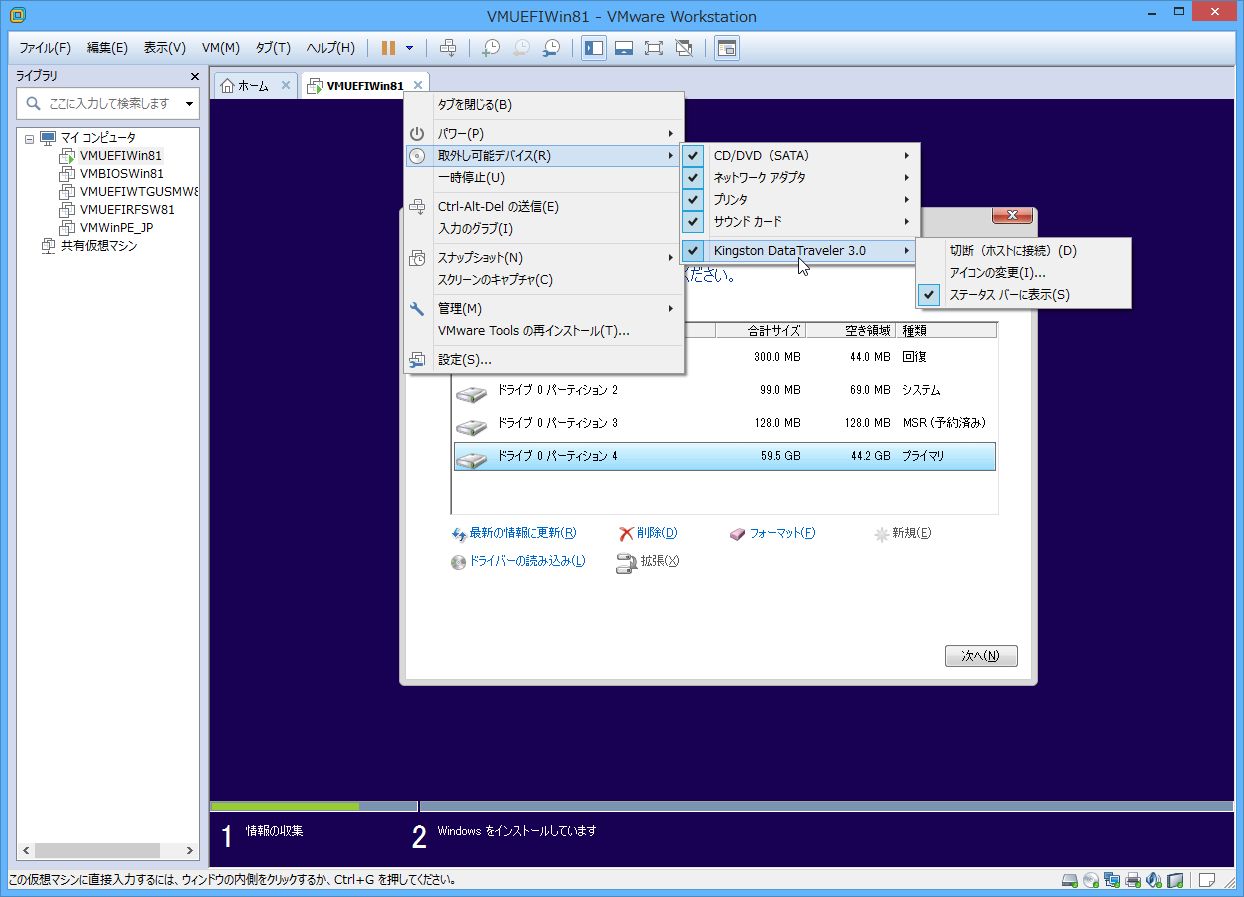
Task: Open the snapshot manager toolbar icon
Action: (551, 48)
